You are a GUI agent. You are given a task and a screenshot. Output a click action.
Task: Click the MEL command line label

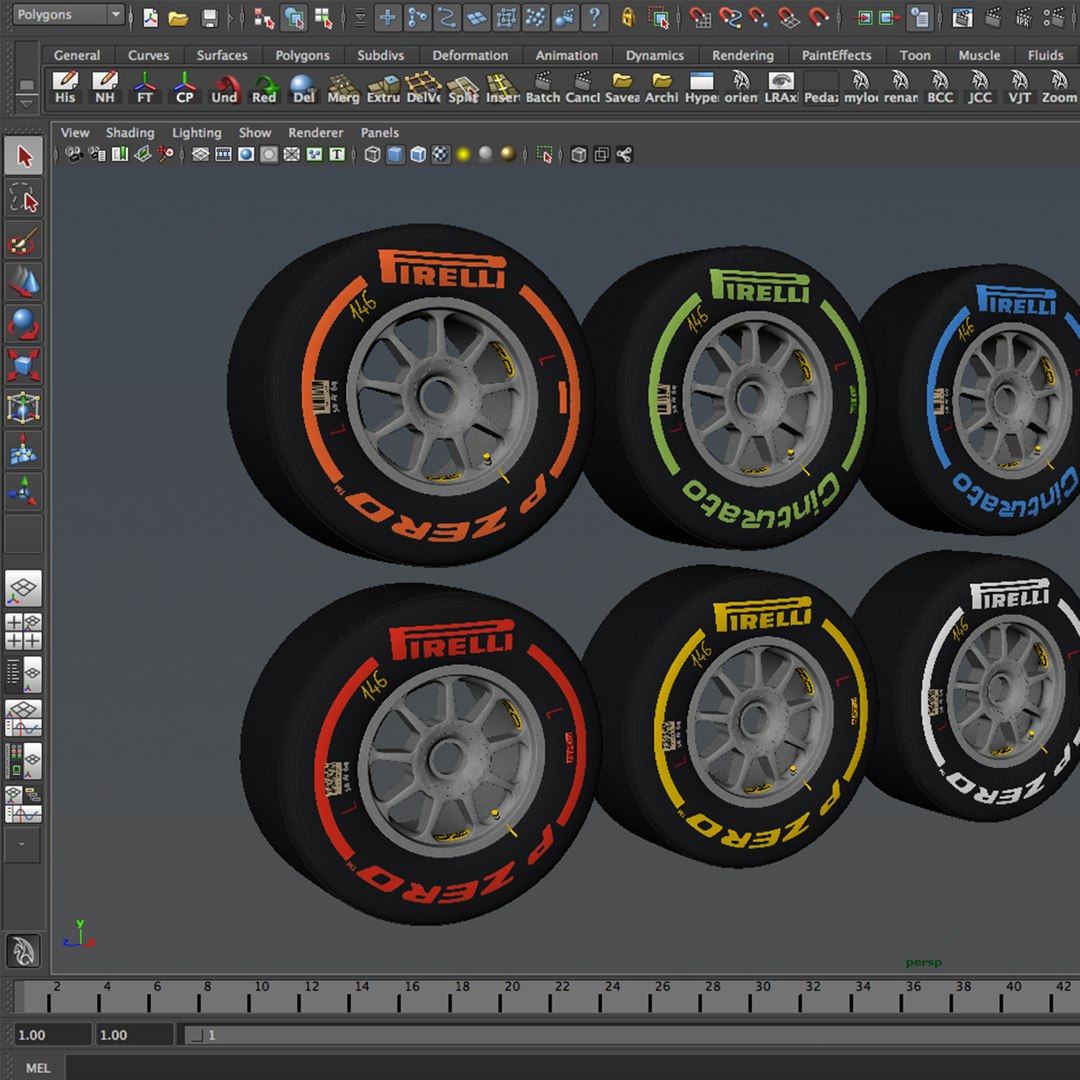[38, 1068]
